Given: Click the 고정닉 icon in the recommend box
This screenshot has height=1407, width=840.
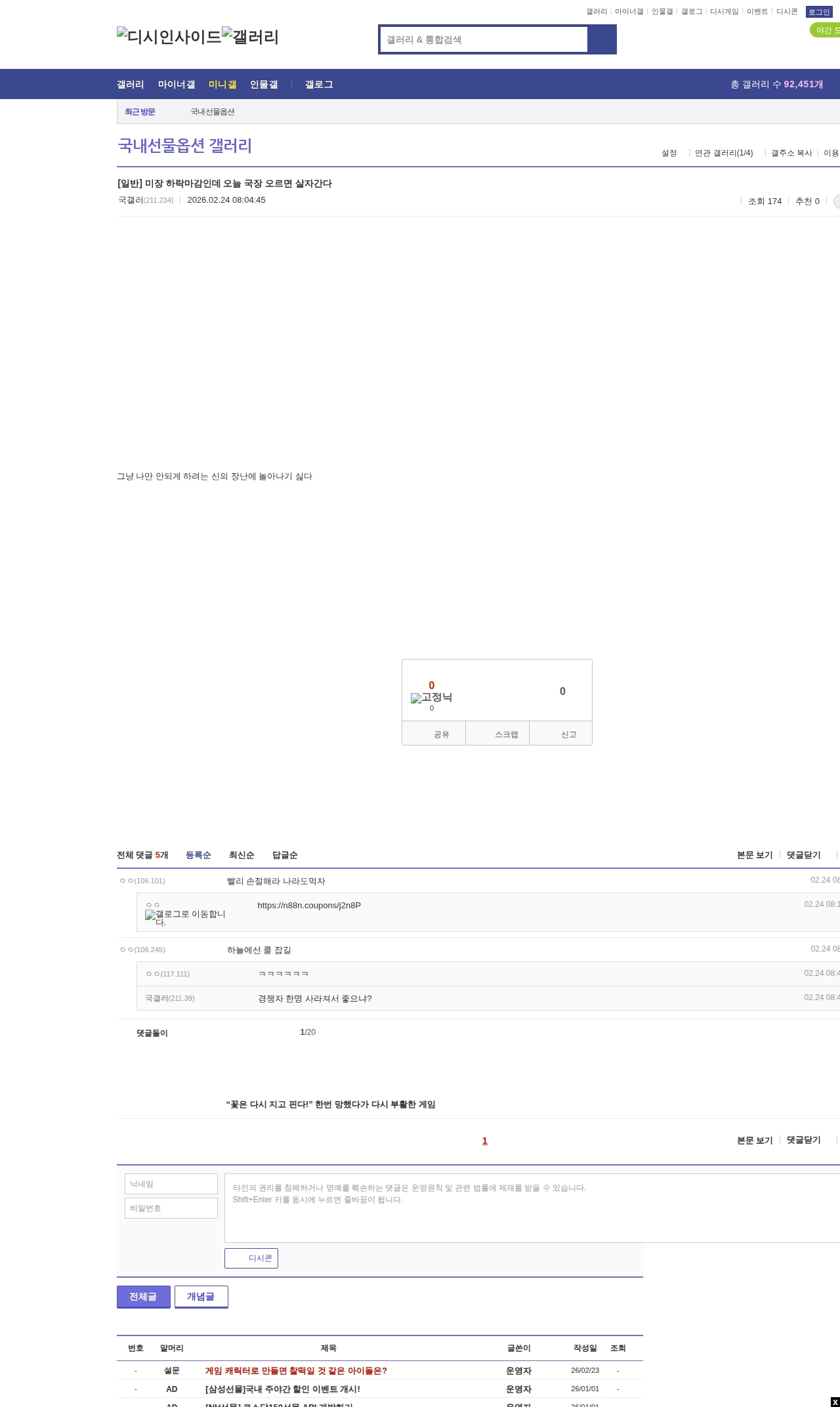Looking at the screenshot, I should point(431,698).
